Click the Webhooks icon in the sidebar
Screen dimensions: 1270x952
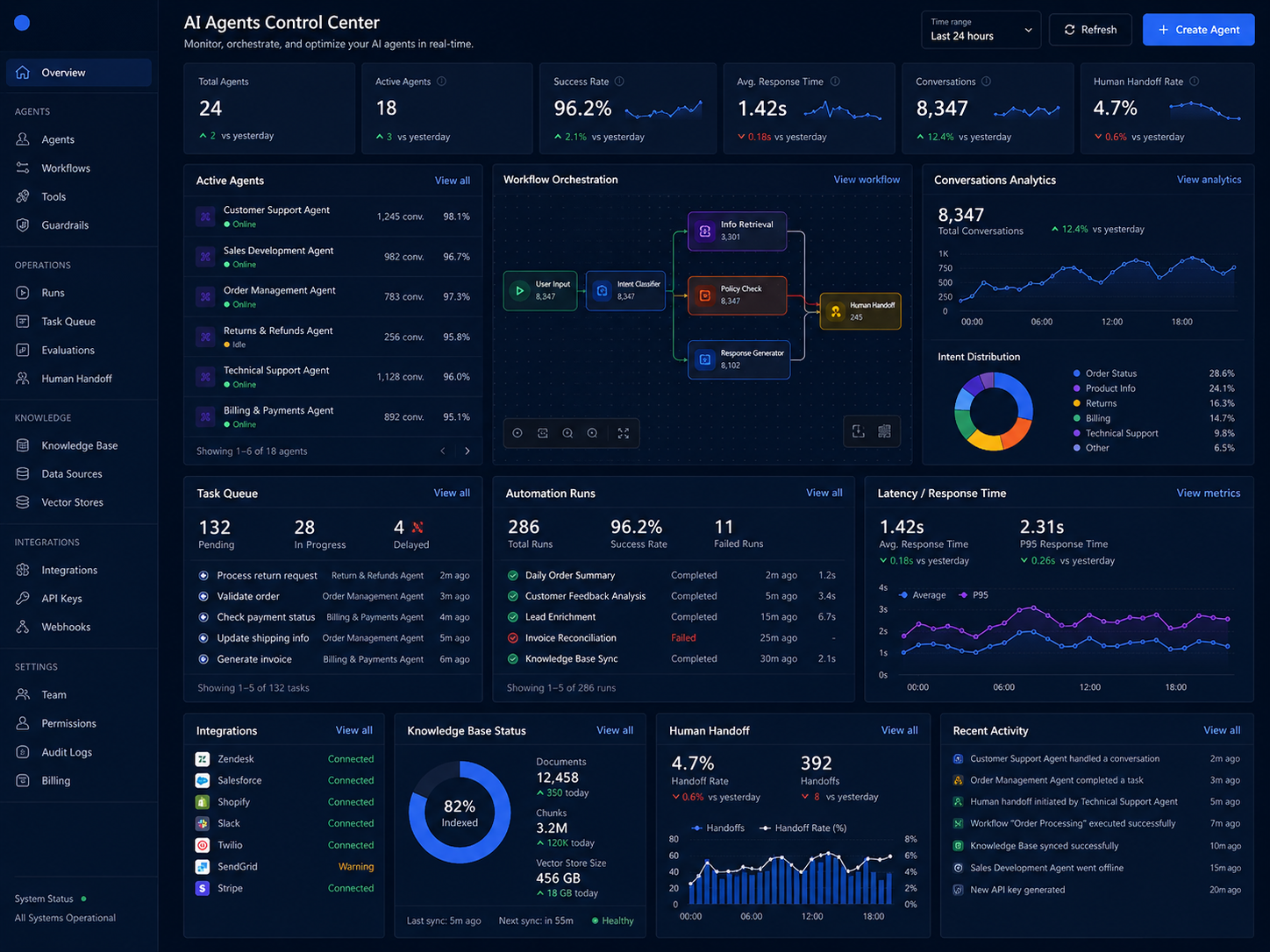(x=23, y=627)
